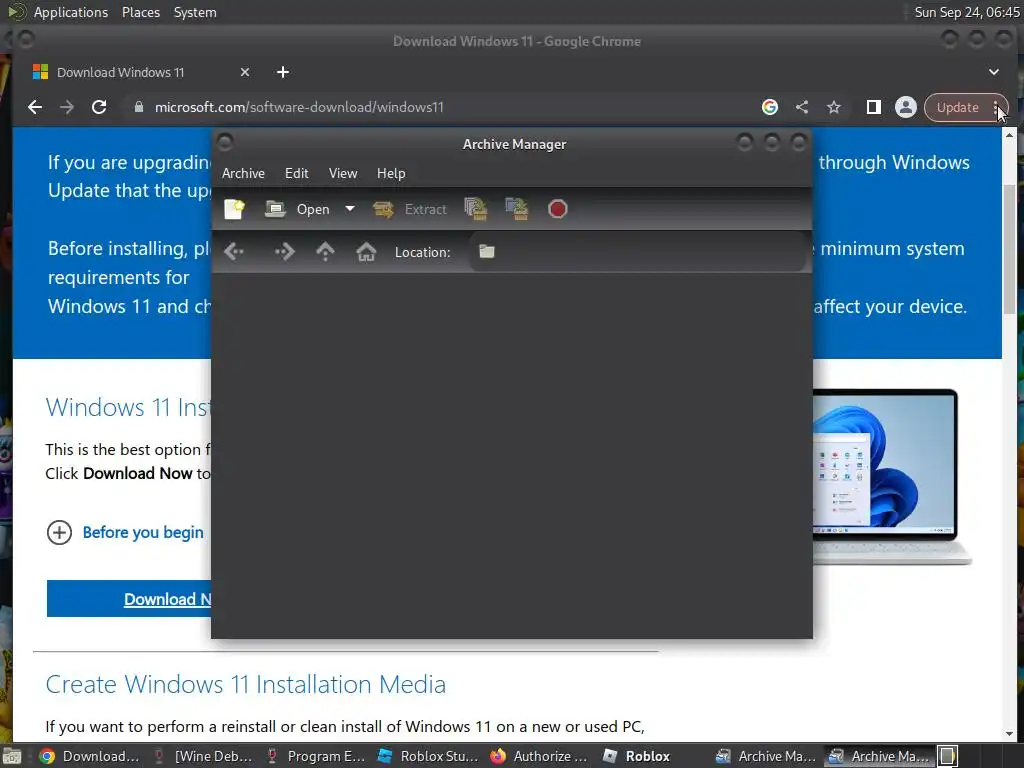Click the scroll up arrow of page scrollbar

(x=1009, y=135)
